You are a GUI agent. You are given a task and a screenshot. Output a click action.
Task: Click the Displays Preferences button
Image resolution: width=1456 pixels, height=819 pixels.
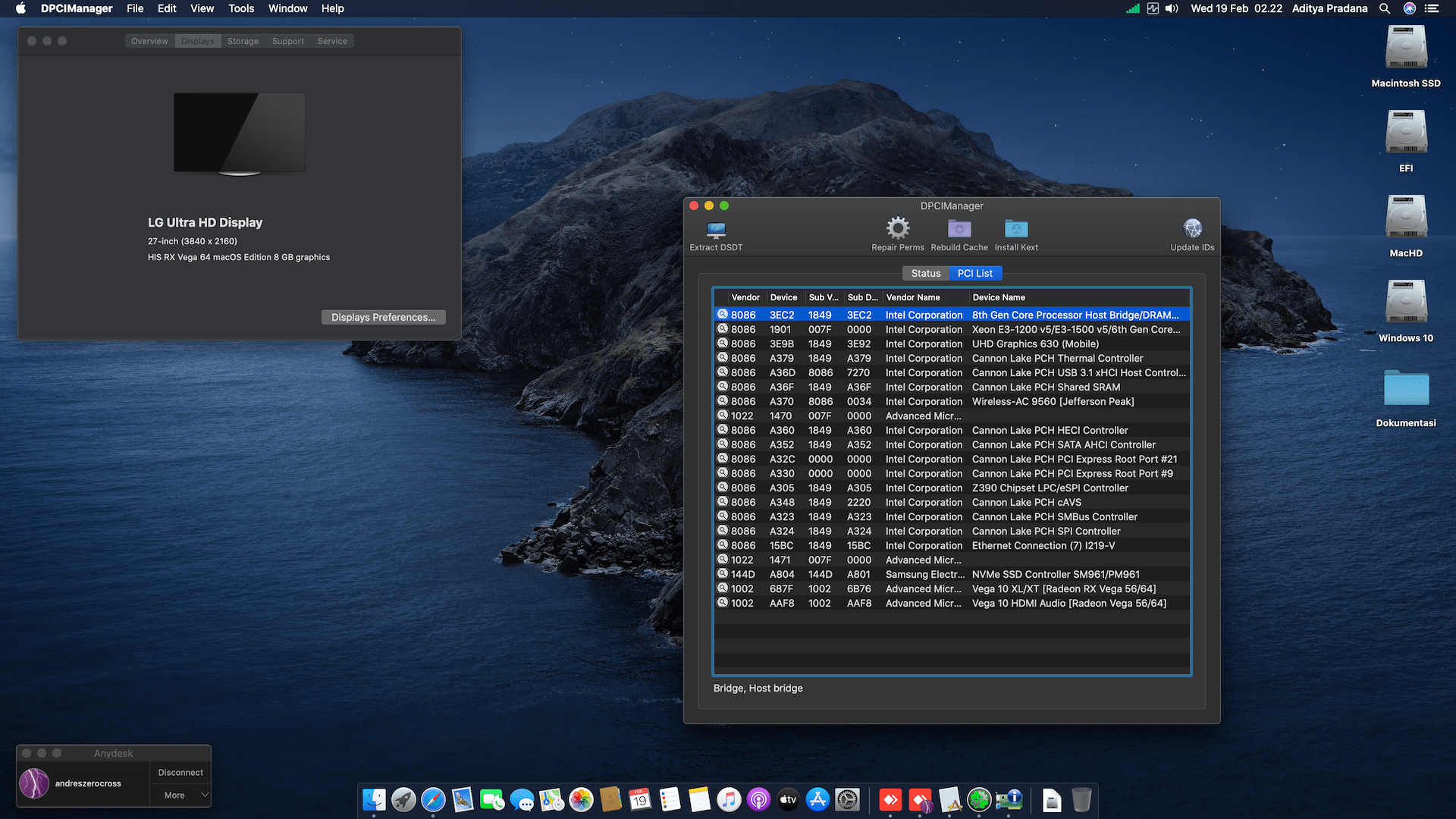click(383, 317)
